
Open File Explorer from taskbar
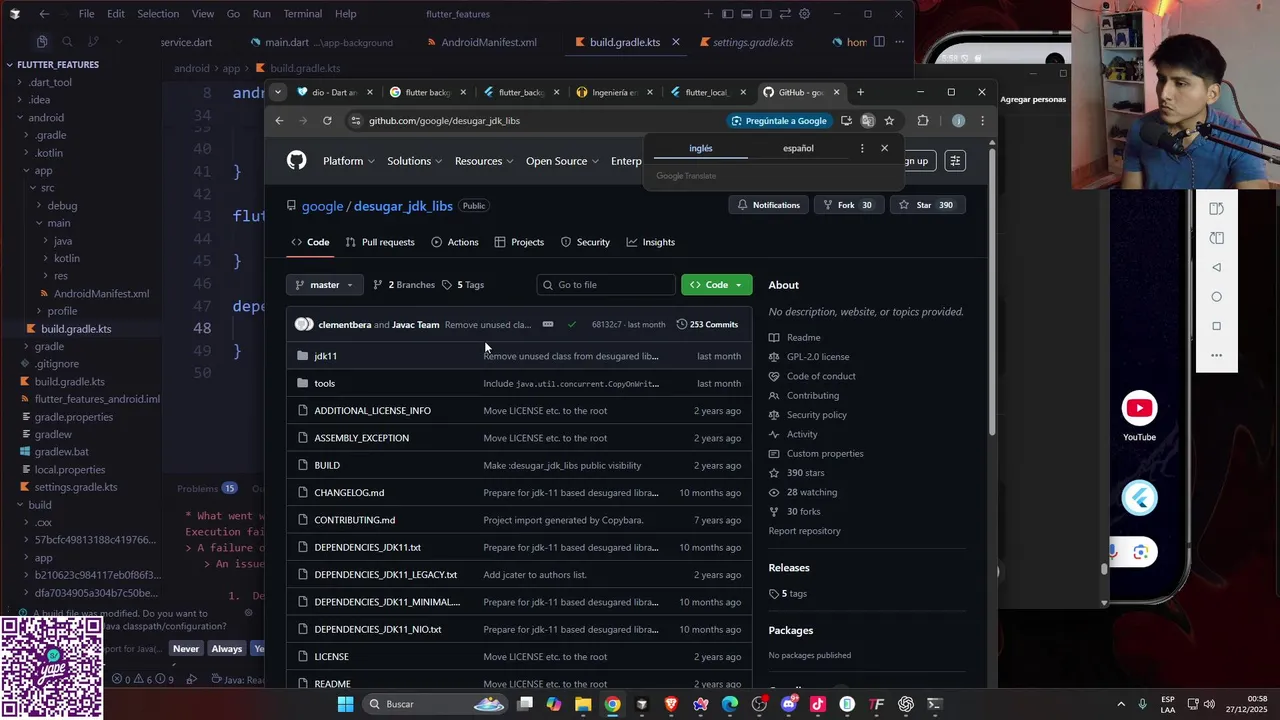click(x=583, y=704)
